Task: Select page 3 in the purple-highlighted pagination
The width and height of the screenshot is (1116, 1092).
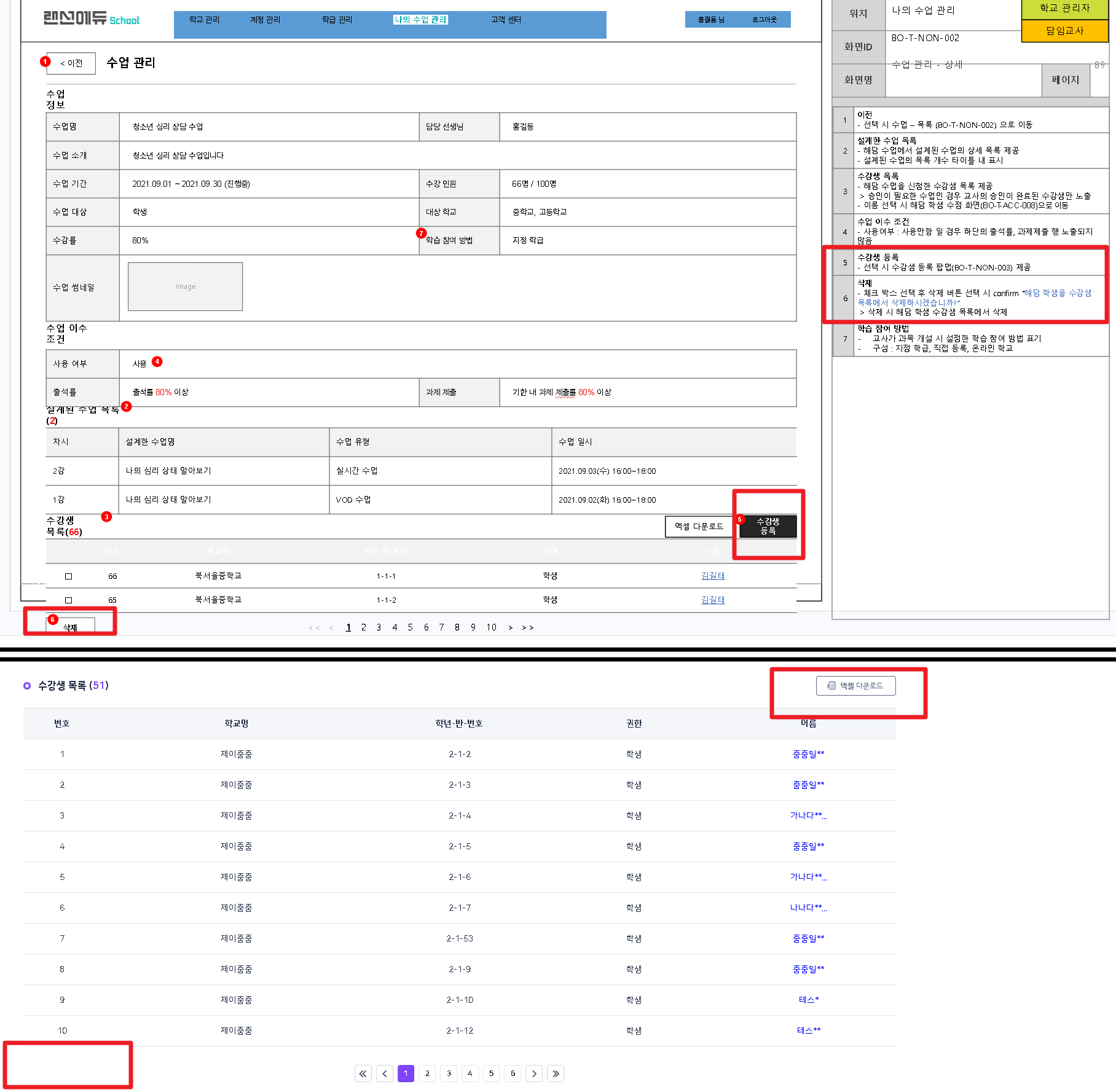Action: [x=449, y=1074]
